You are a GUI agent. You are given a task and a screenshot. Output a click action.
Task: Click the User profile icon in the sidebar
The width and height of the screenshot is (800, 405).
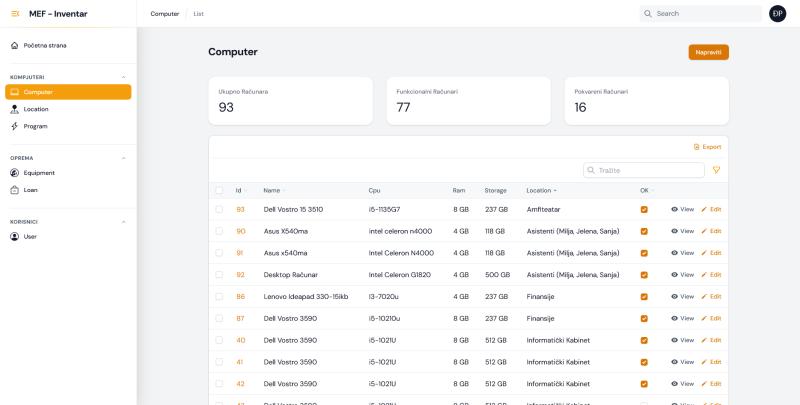point(14,237)
